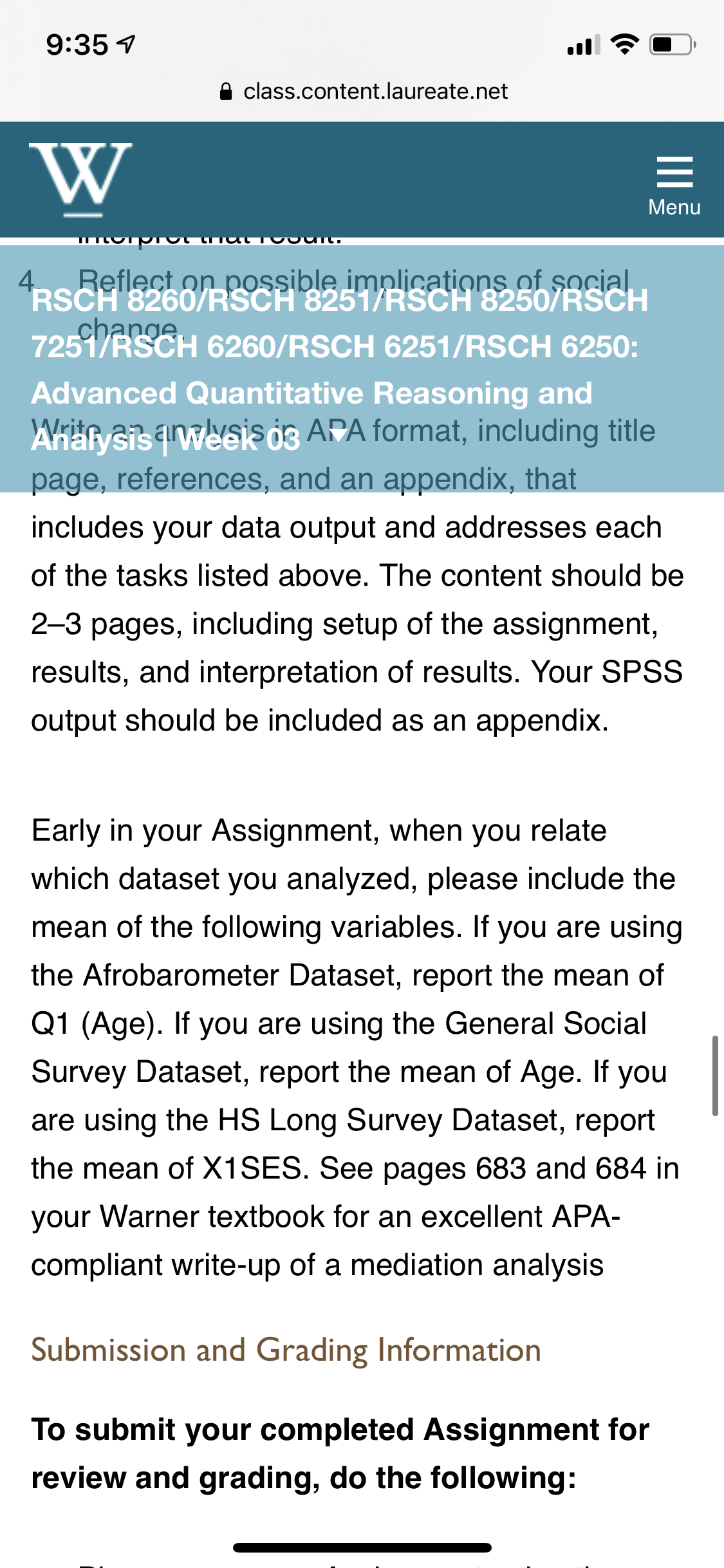The image size is (724, 1568).
Task: Tap the Advanced Quantitative Reasoning title line
Action: 311,393
